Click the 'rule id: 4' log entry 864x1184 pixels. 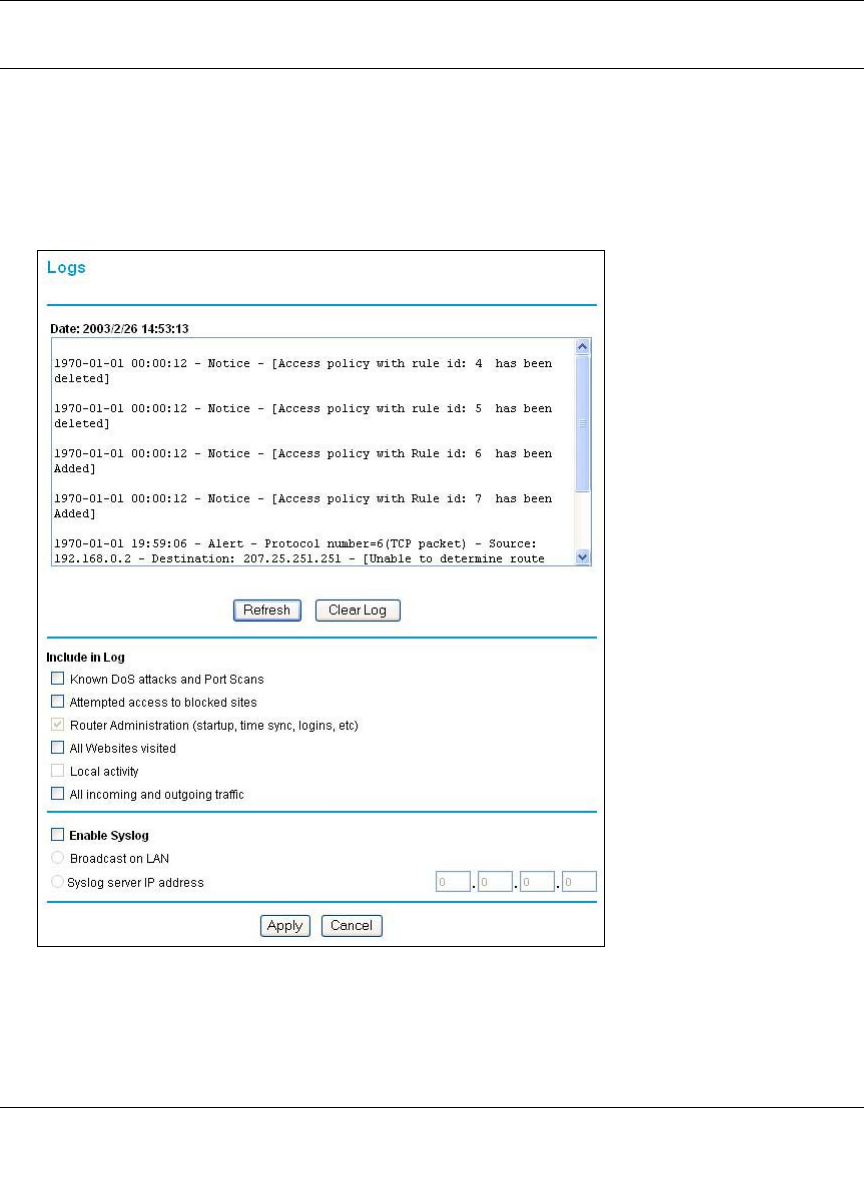(x=303, y=371)
